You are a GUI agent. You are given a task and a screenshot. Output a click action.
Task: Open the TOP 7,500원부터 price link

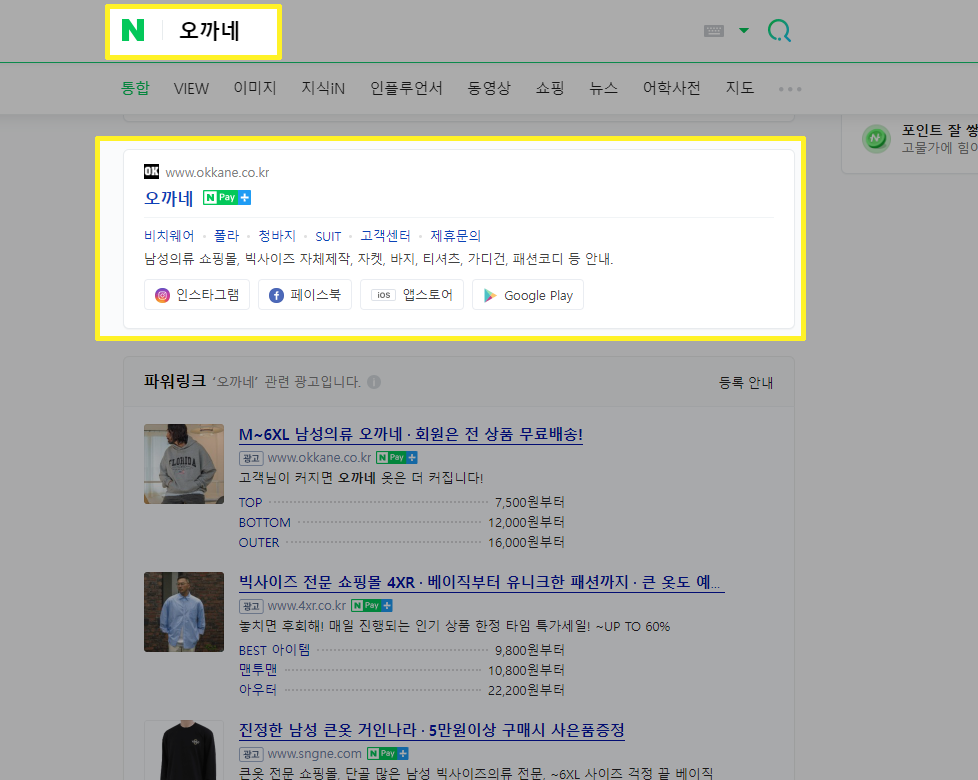pyautogui.click(x=401, y=502)
